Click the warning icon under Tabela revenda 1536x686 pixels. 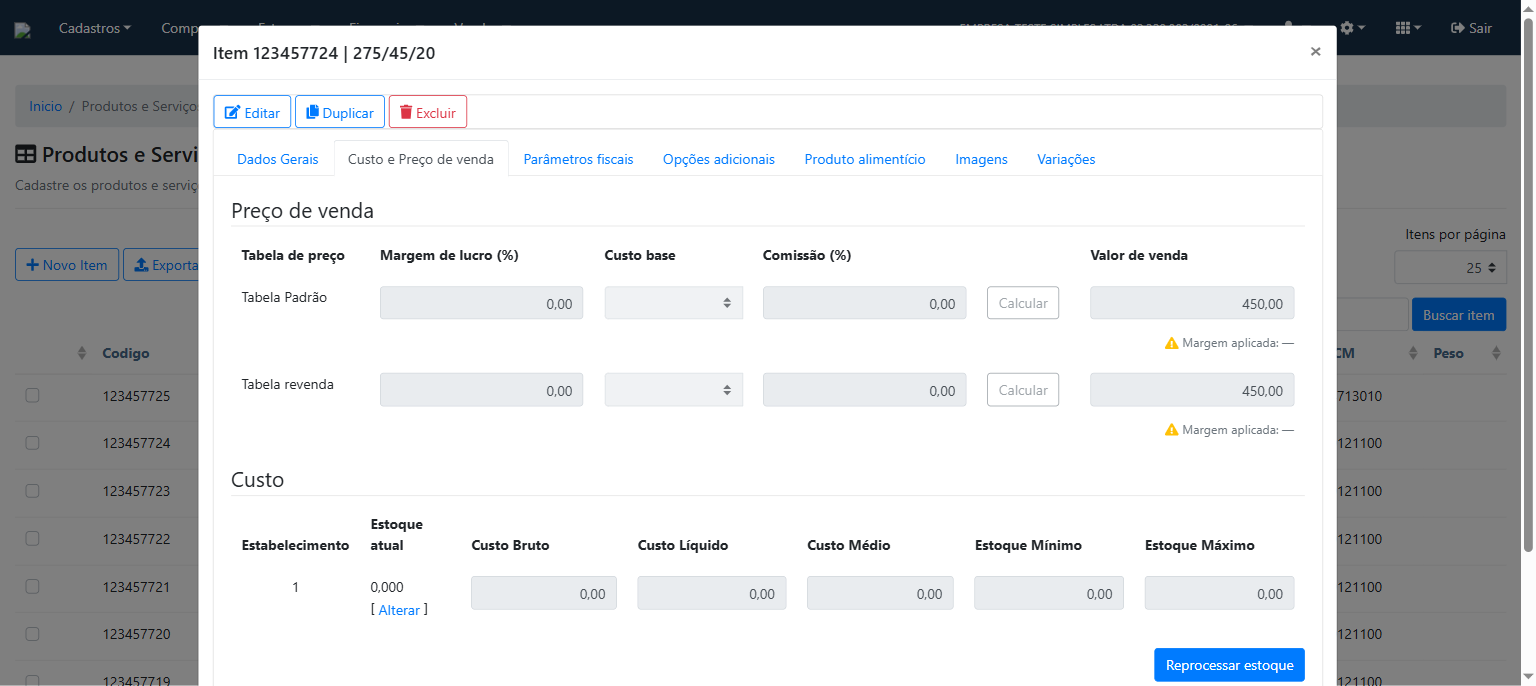coord(1171,430)
